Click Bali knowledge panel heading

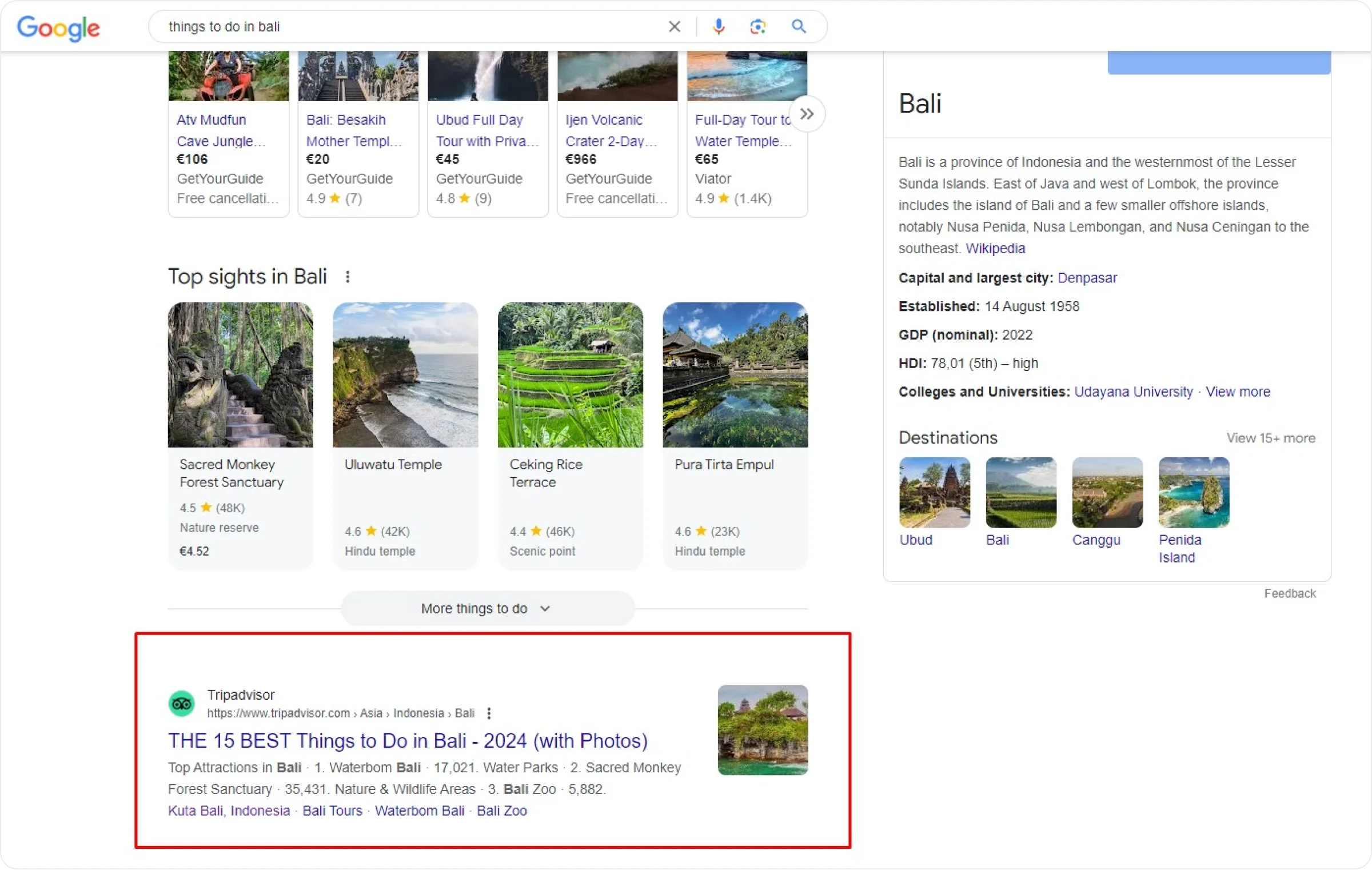click(x=920, y=104)
